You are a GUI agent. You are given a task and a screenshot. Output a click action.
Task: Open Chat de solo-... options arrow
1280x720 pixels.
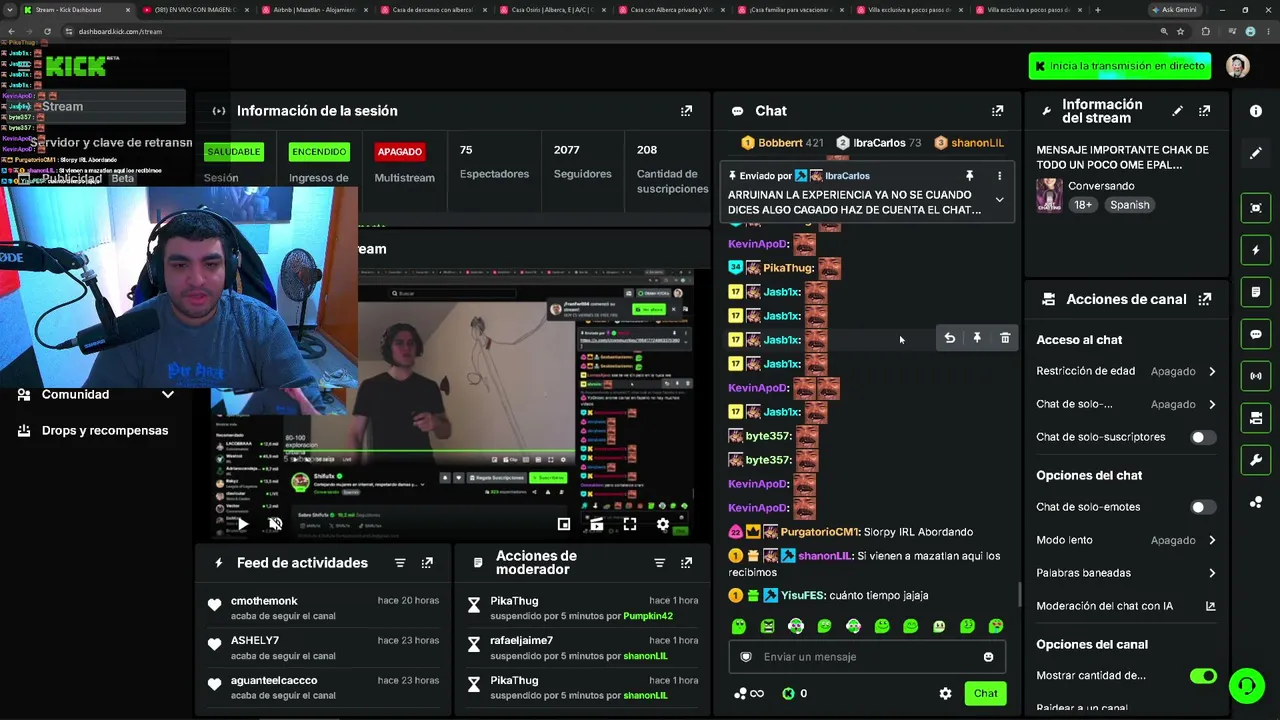1212,404
